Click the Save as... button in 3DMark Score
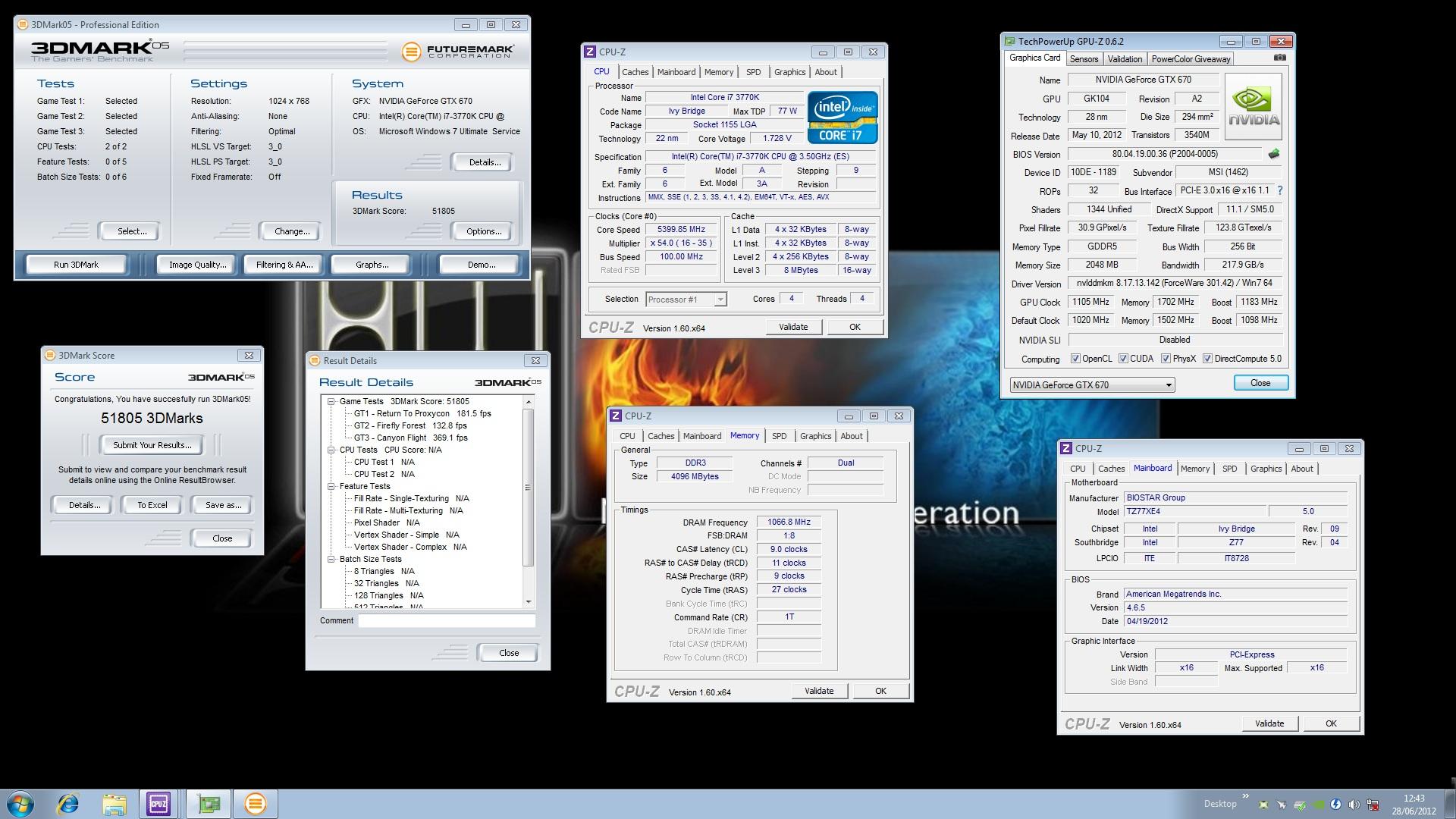The height and width of the screenshot is (819, 1456). click(223, 505)
